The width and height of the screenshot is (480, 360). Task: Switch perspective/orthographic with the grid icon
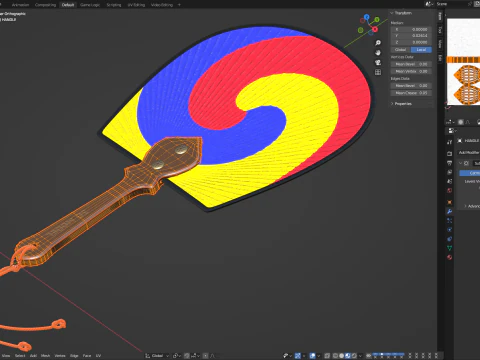pyautogui.click(x=378, y=72)
